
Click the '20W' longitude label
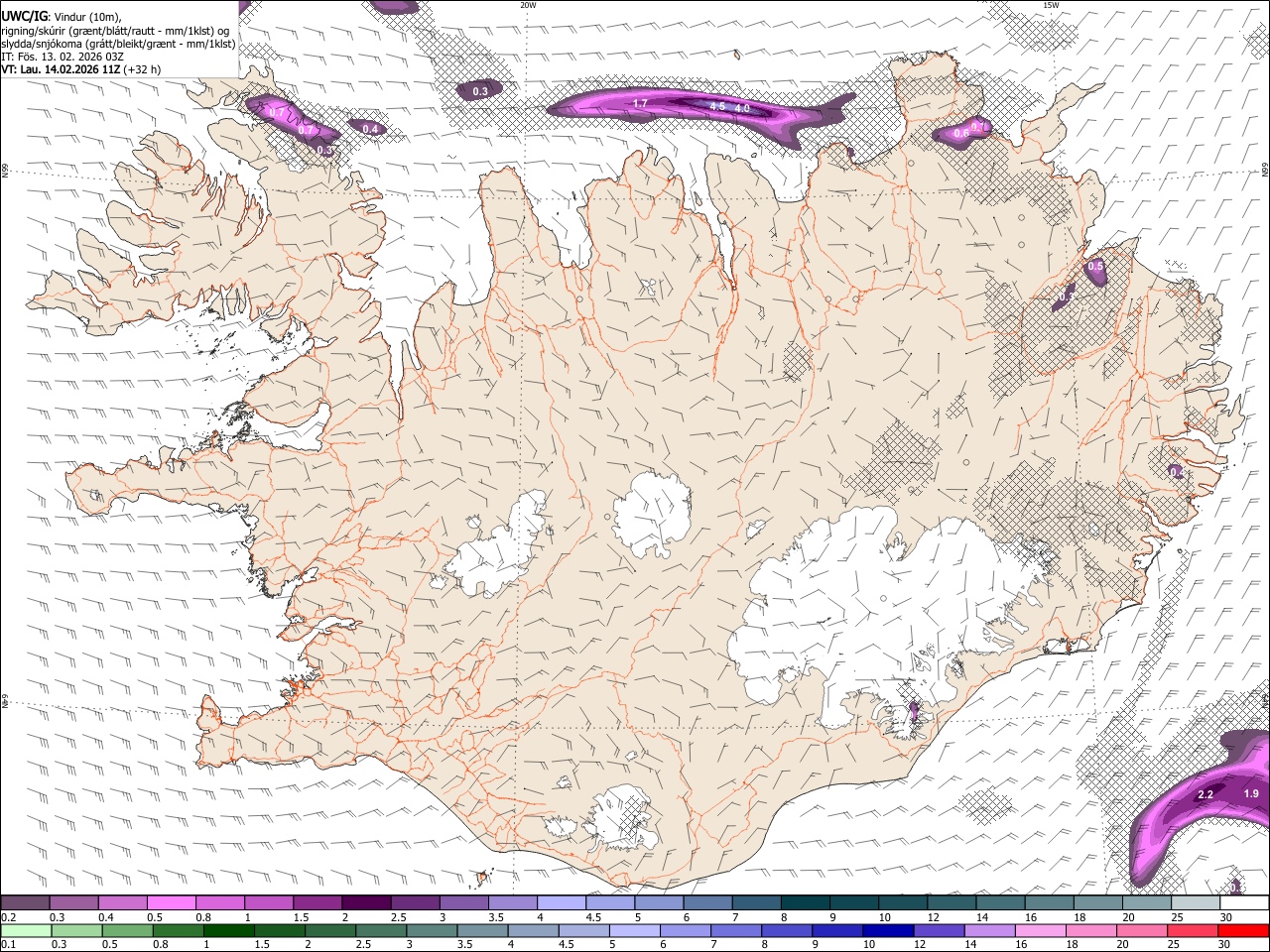[528, 5]
